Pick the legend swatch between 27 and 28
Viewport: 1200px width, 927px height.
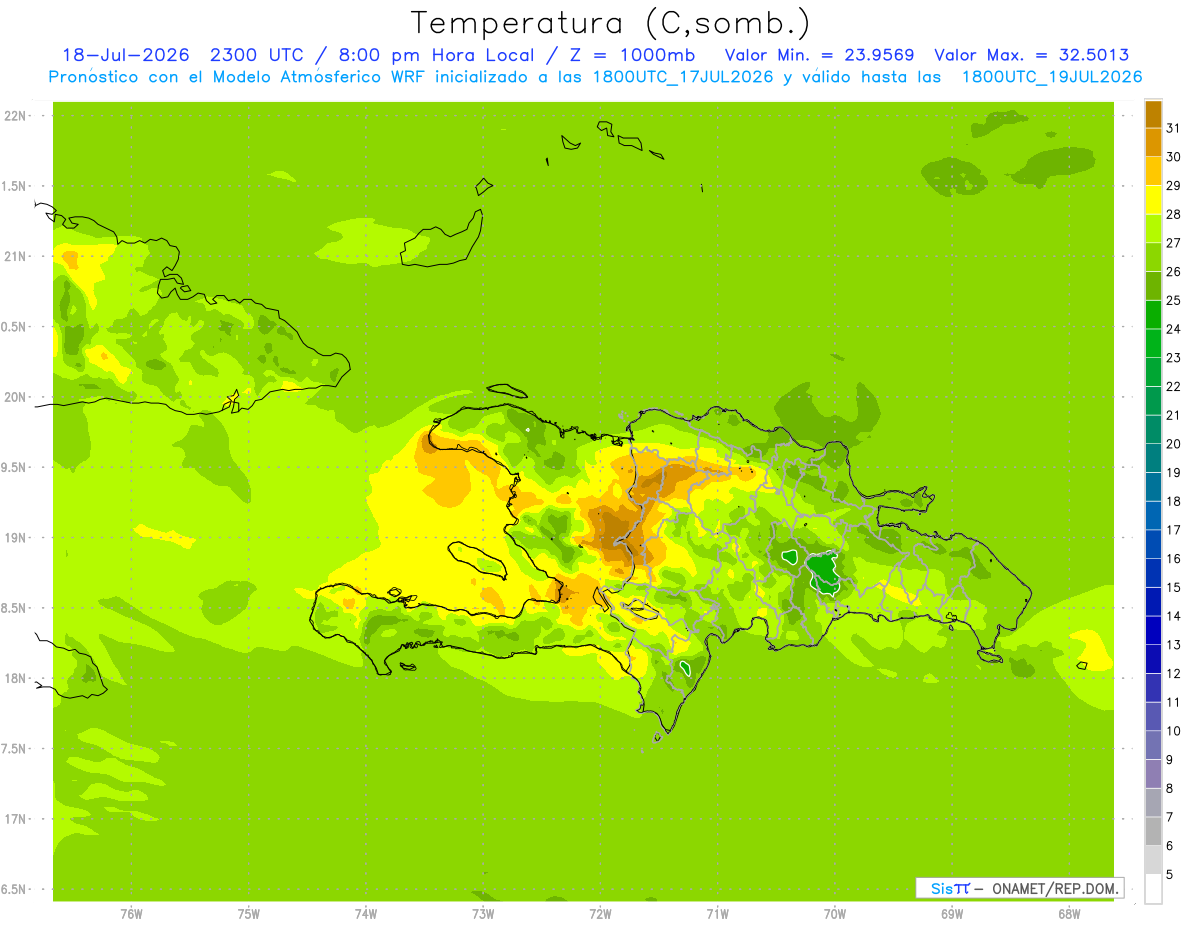pyautogui.click(x=1153, y=229)
